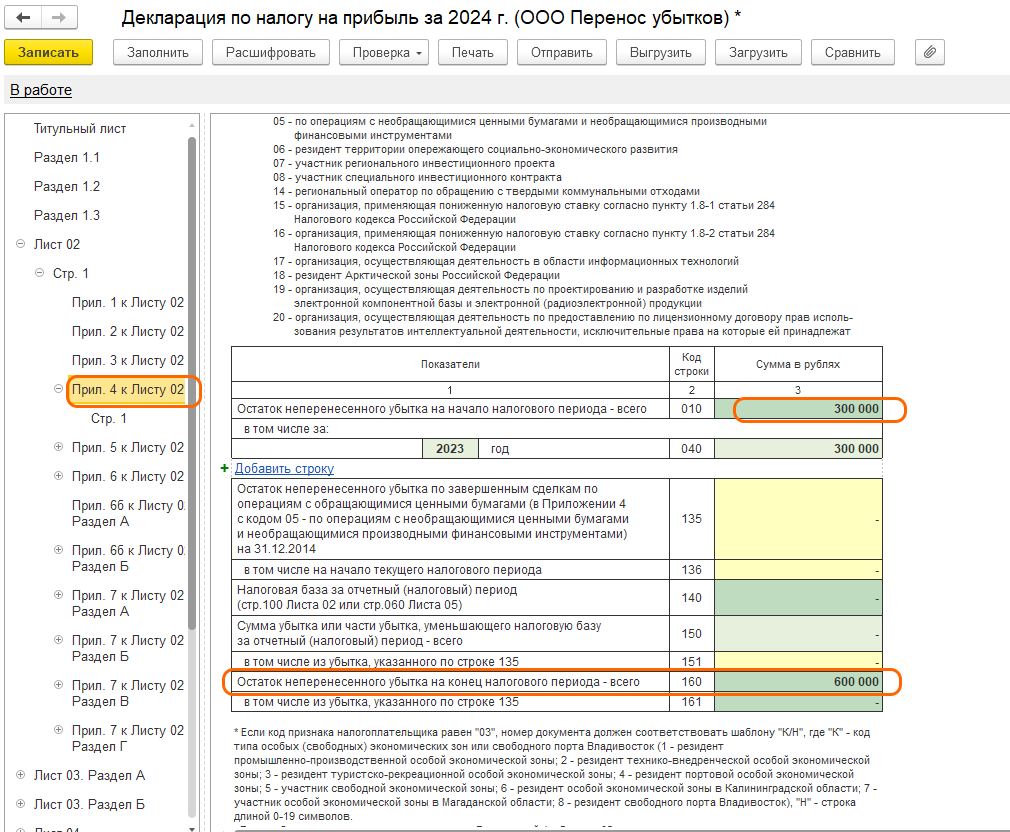Open attachments with the paperclip icon
This screenshot has height=832, width=1010.
[x=930, y=52]
